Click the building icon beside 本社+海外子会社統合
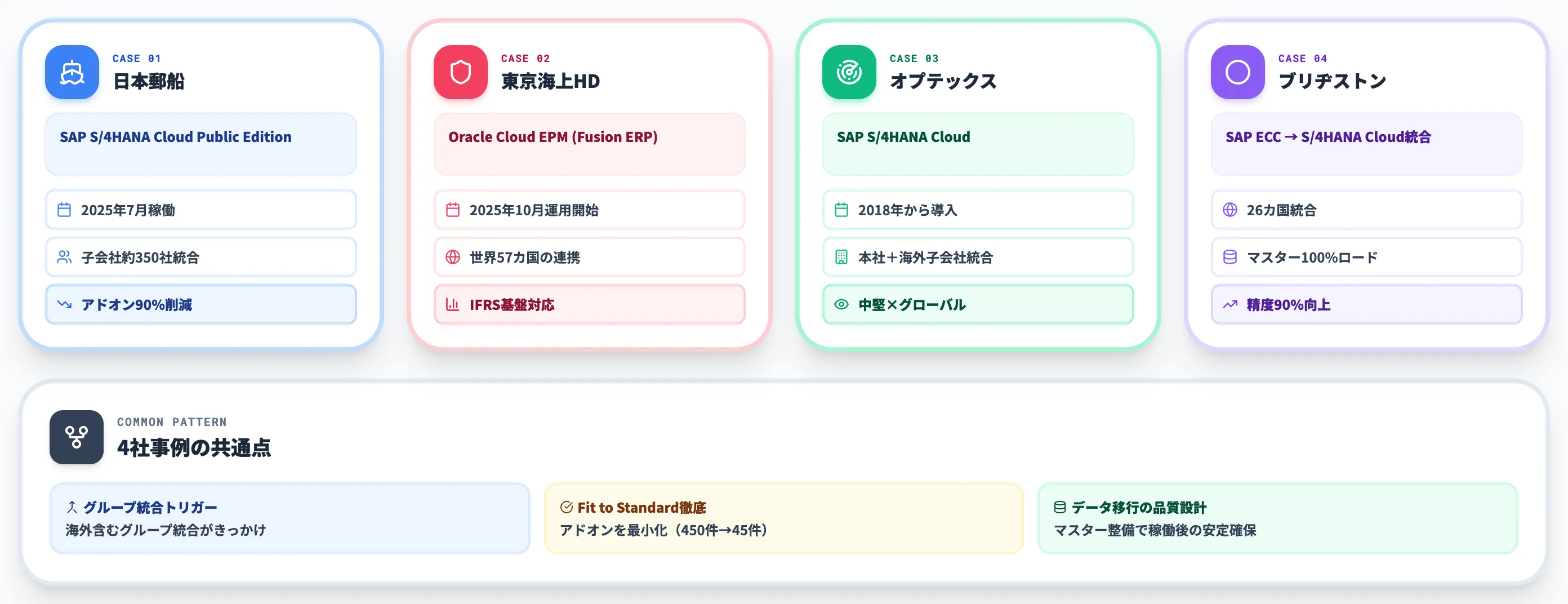Screen dimensions: 1568x604 point(841,257)
